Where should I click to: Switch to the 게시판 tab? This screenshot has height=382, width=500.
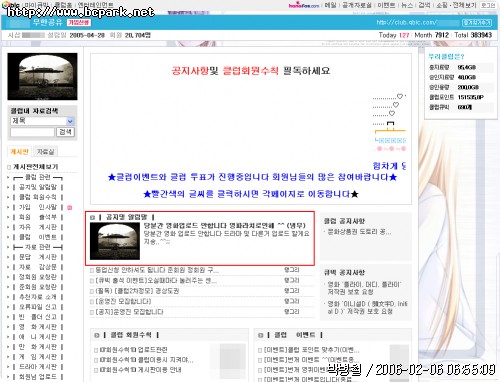tap(19, 152)
